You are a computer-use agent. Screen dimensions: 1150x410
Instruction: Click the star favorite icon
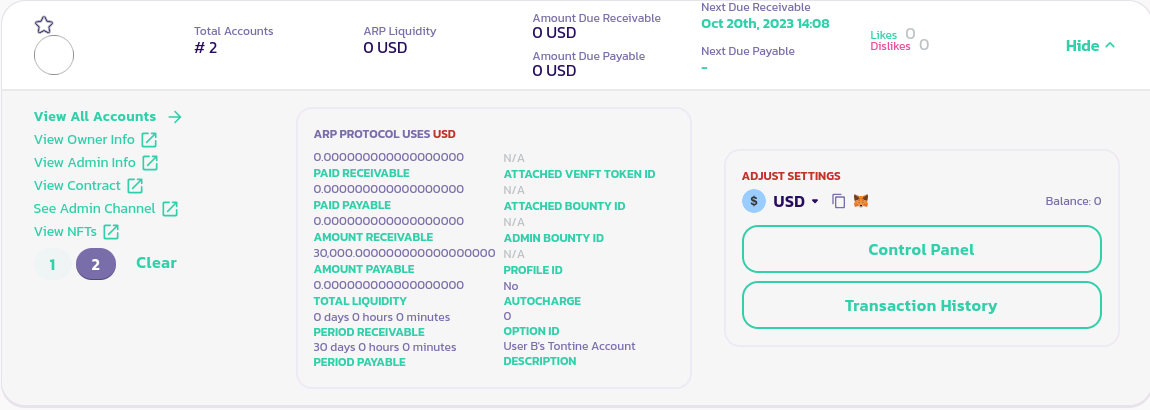click(44, 25)
